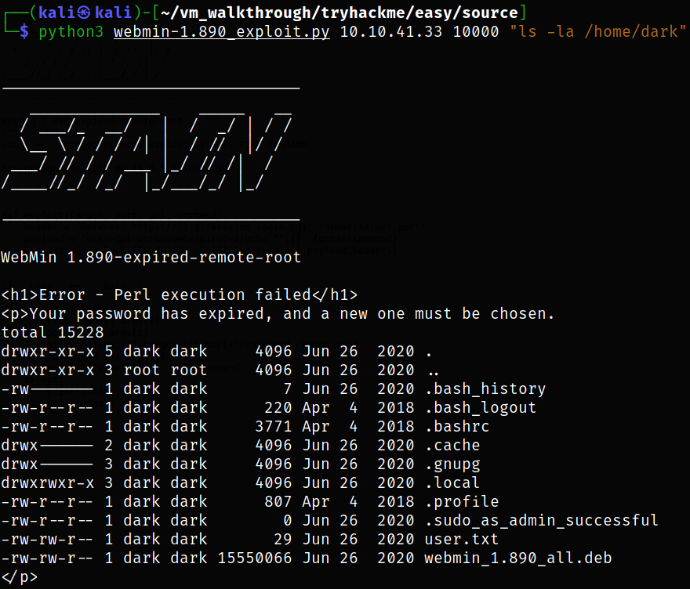Click the closing </p> tag line
The height and width of the screenshot is (589, 690).
tap(19, 577)
